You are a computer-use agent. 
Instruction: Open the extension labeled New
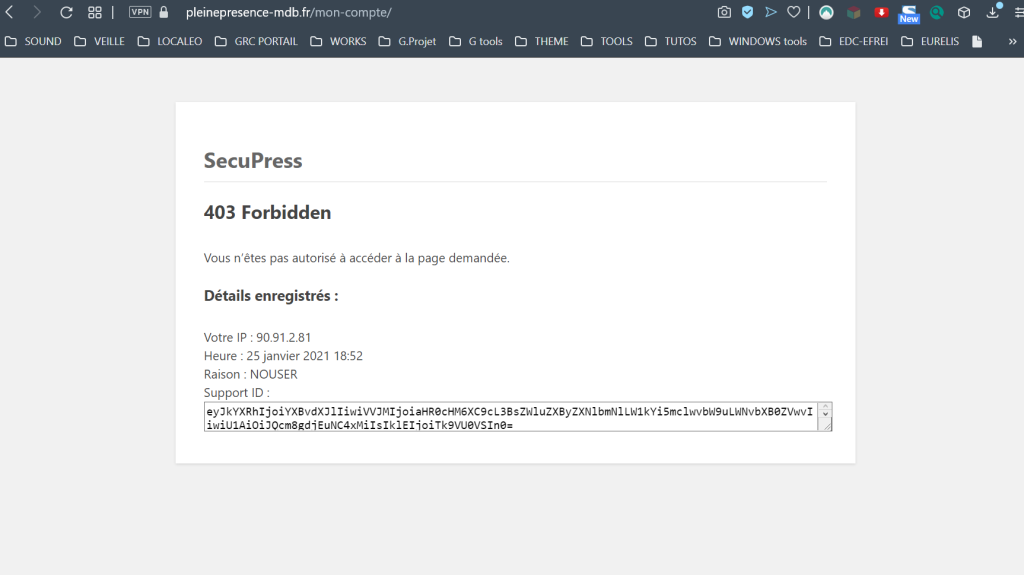pos(909,14)
